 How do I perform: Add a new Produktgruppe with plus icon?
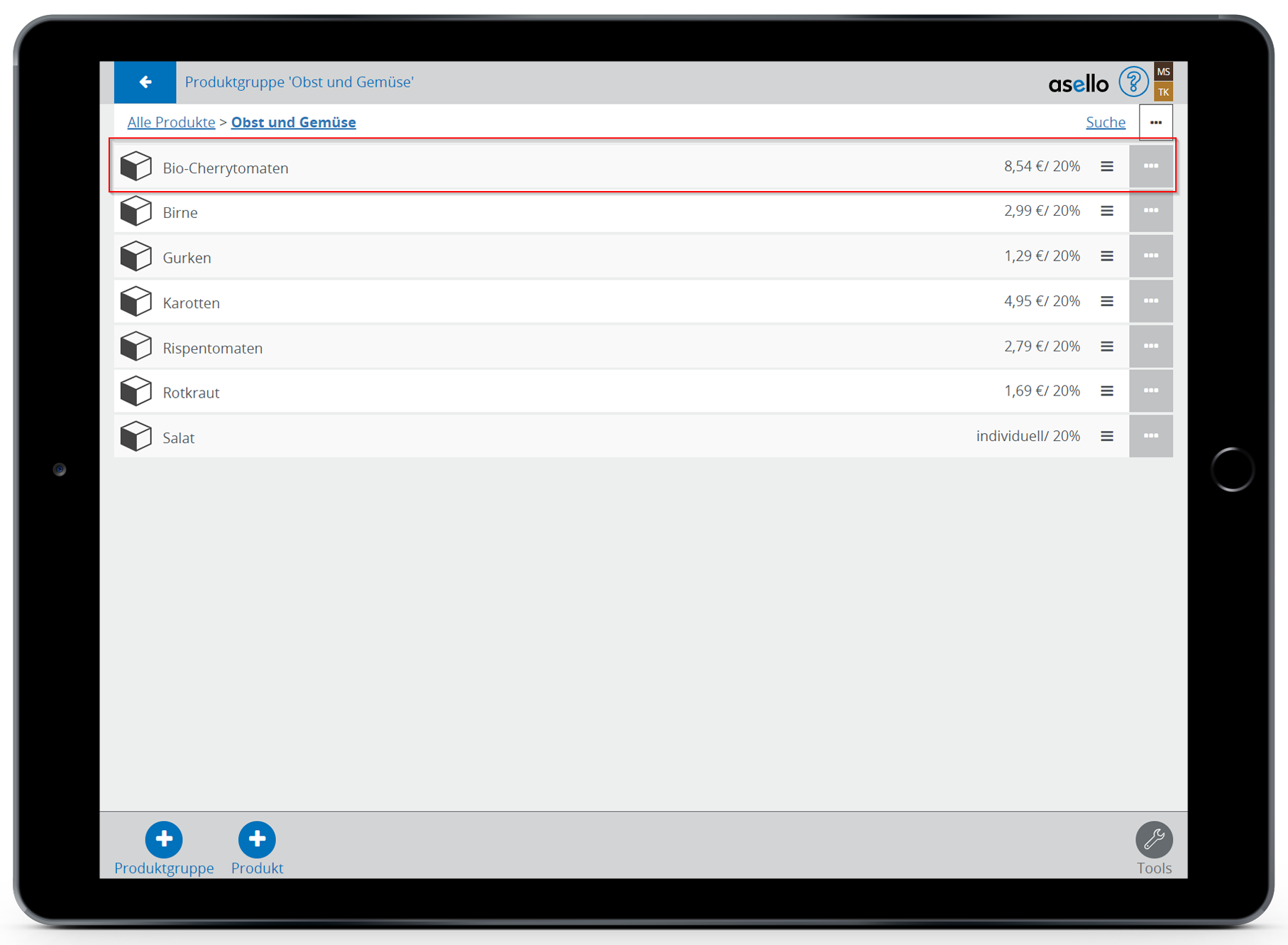click(x=164, y=839)
